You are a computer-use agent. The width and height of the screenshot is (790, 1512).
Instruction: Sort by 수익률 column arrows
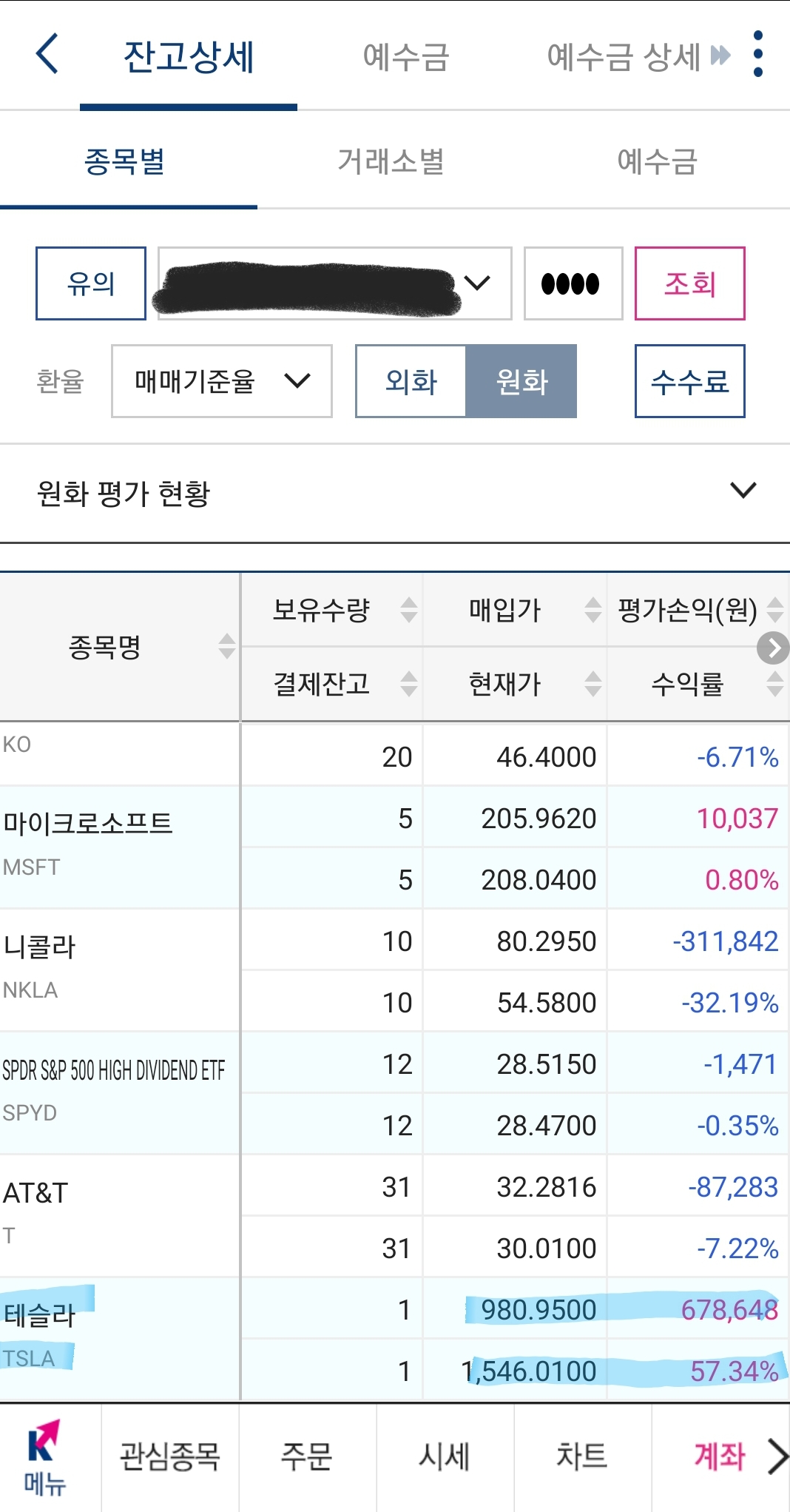(774, 683)
